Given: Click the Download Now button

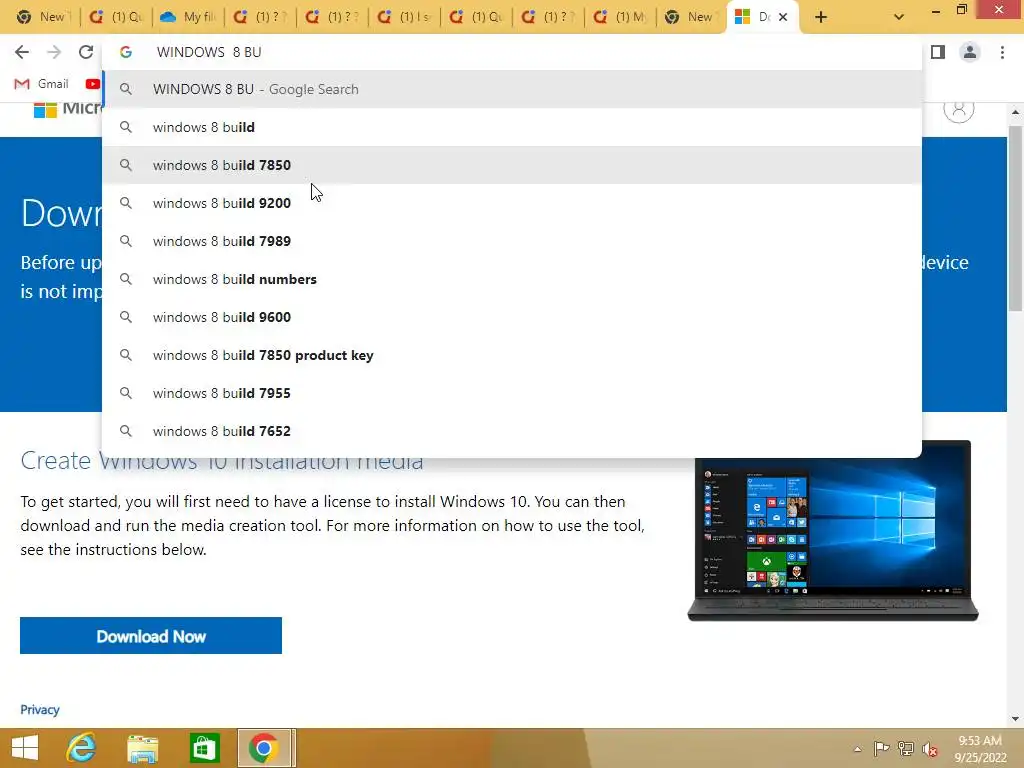Looking at the screenshot, I should point(151,635).
